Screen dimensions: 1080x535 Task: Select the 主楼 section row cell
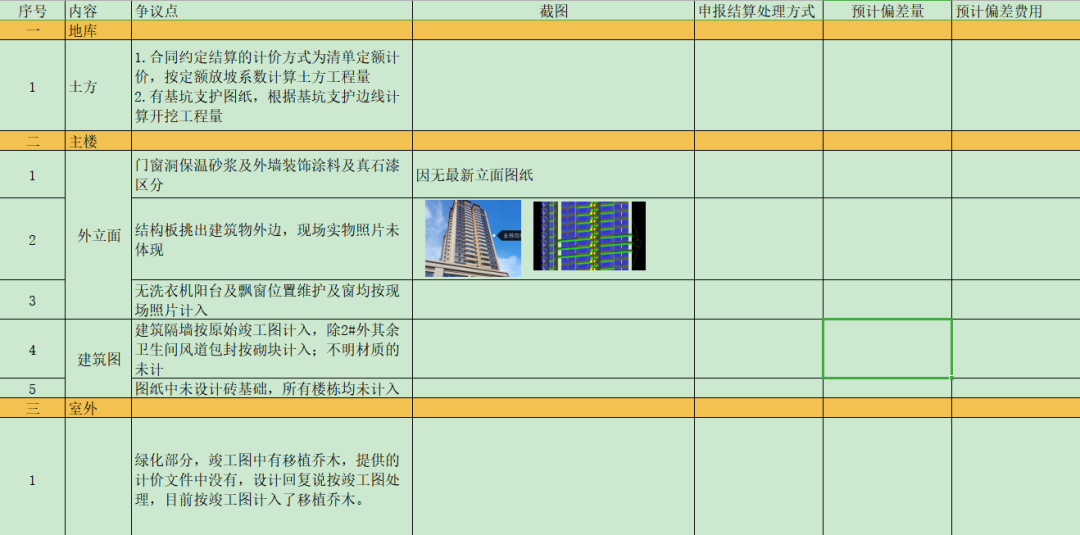(98, 141)
